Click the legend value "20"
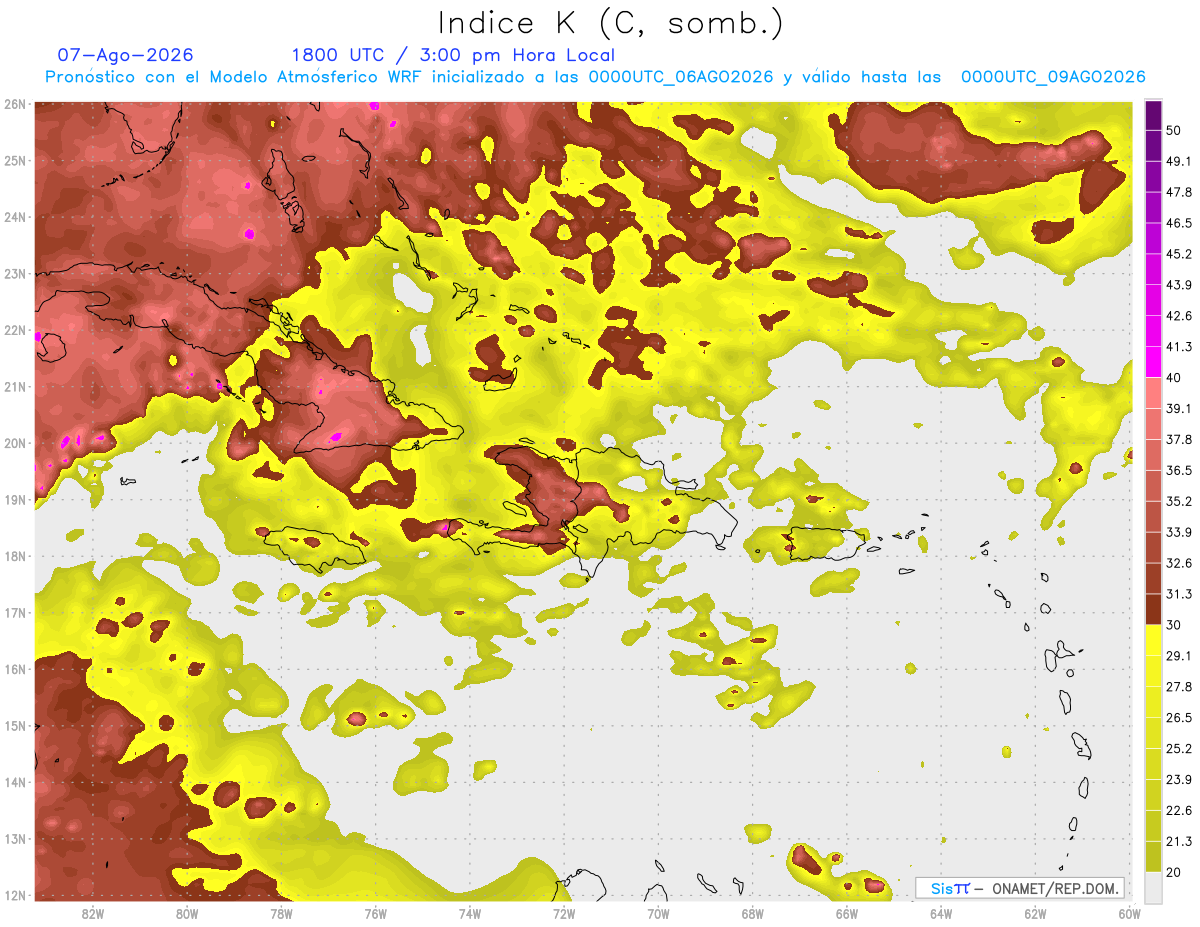This screenshot has height=927, width=1200. [x=1174, y=872]
